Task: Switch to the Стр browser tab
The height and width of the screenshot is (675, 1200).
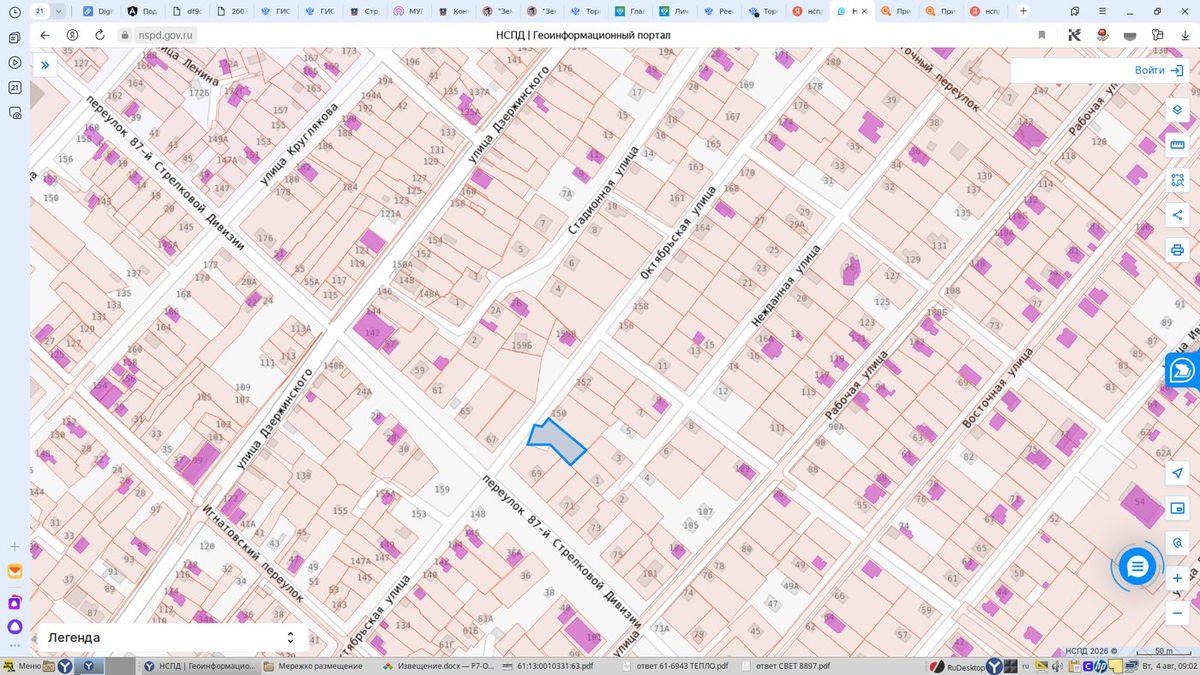Action: [365, 10]
